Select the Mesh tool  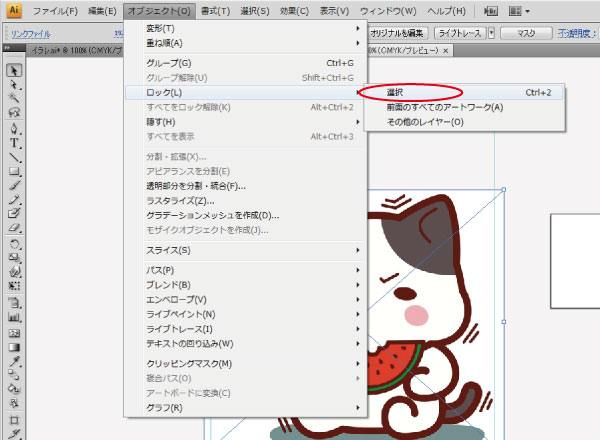pos(14,333)
